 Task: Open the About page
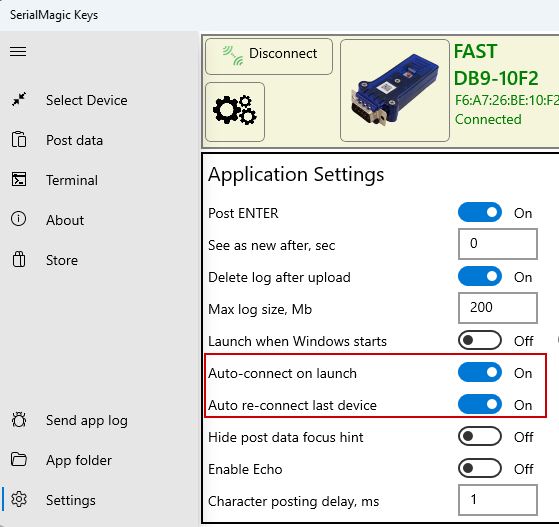(65, 220)
